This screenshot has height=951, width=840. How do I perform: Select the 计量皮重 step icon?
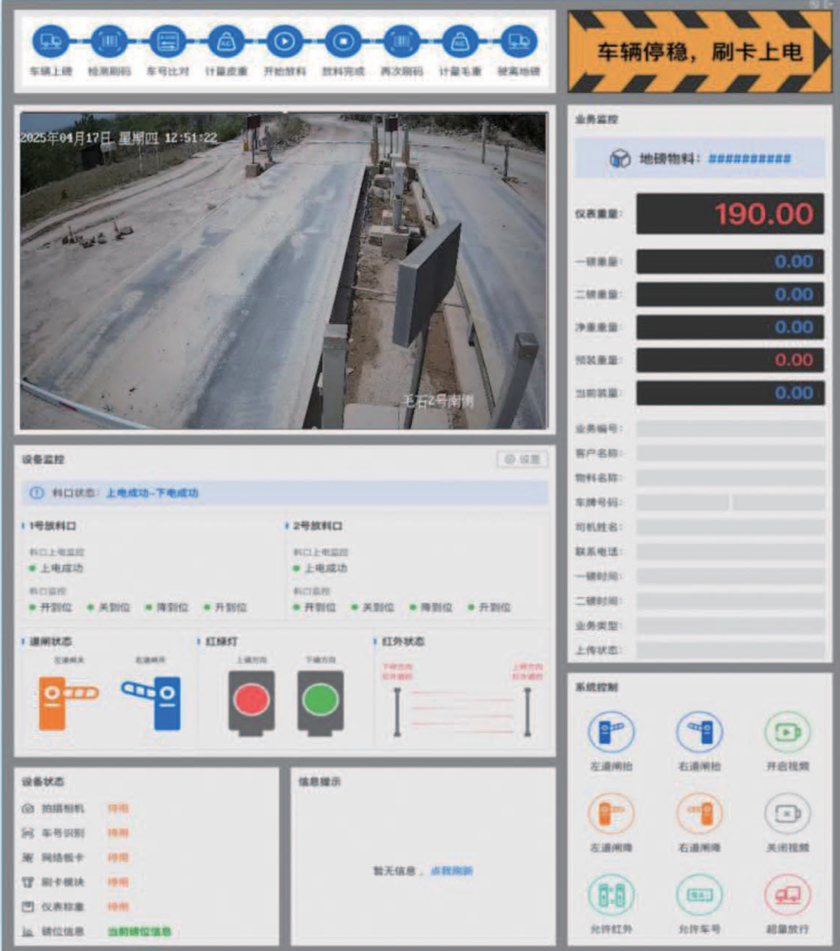(225, 42)
